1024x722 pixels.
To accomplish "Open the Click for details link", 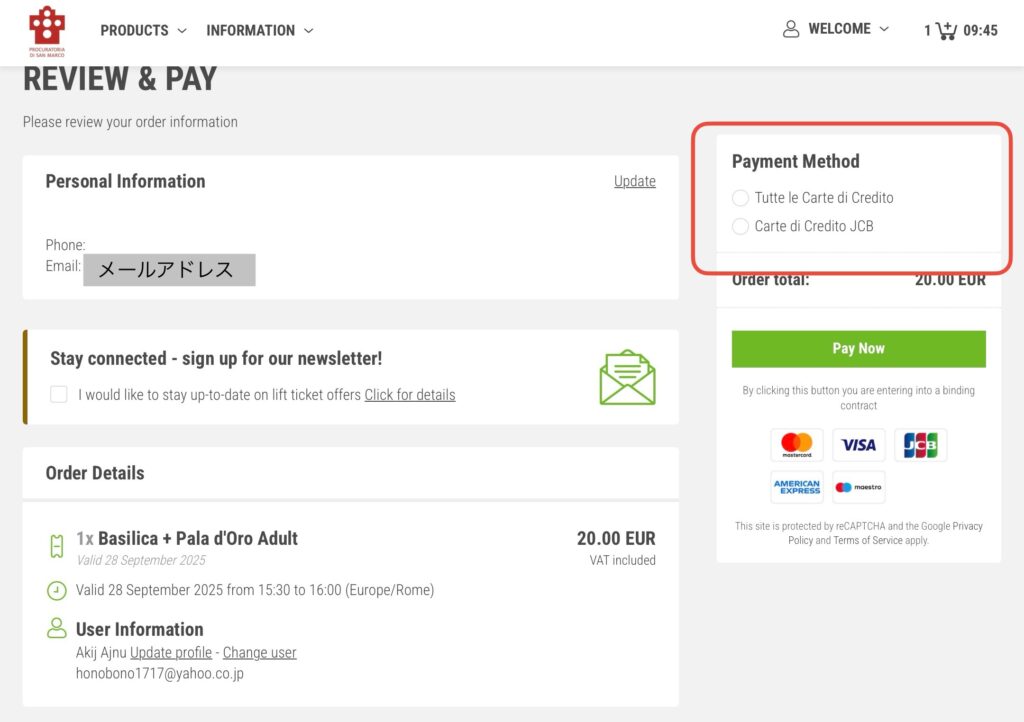I will coord(409,395).
